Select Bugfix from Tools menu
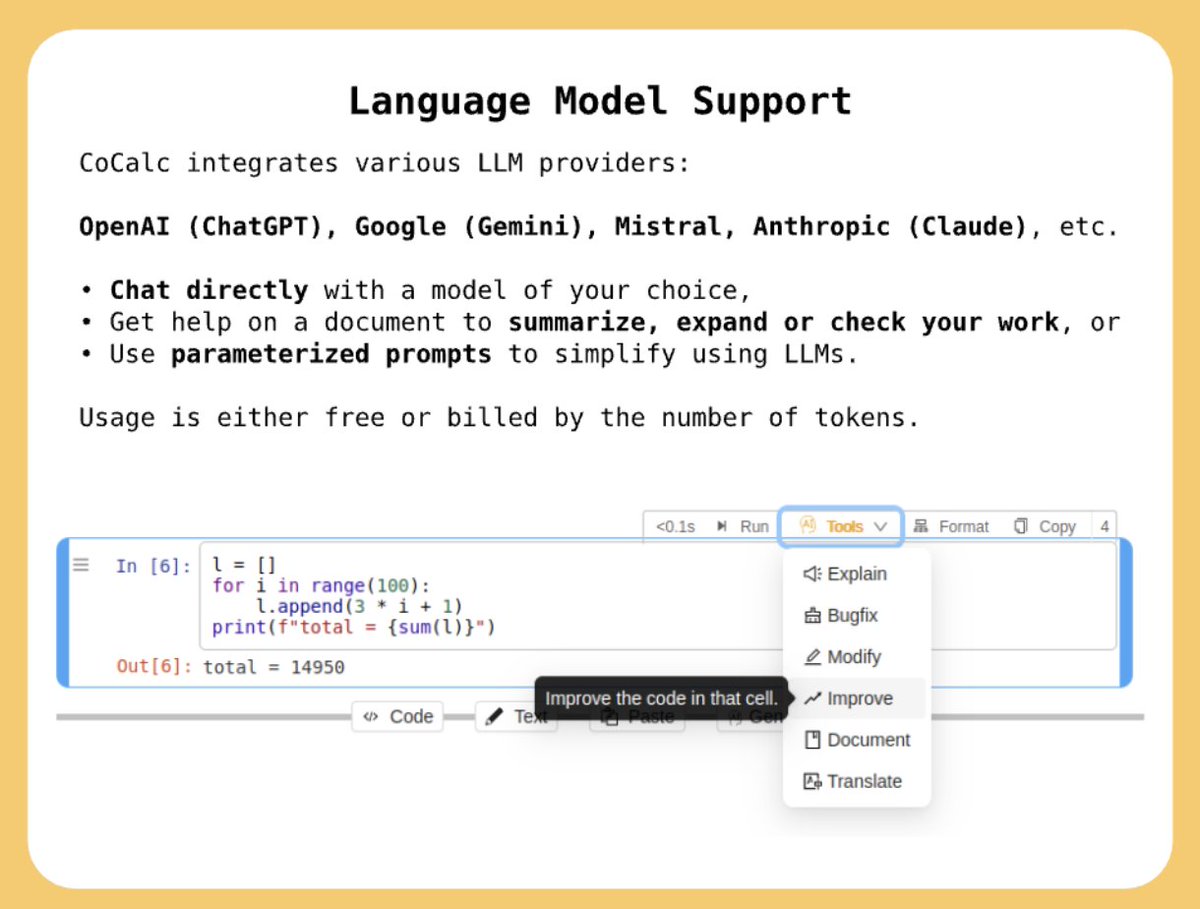The width and height of the screenshot is (1200, 909). tap(856, 615)
